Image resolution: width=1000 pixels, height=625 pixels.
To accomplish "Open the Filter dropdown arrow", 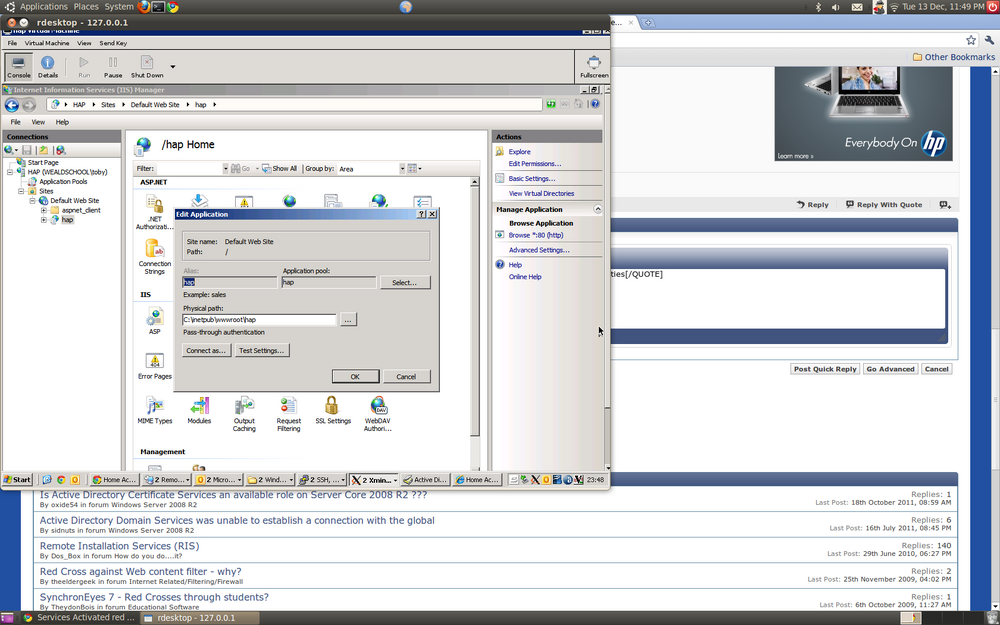I will pos(225,168).
